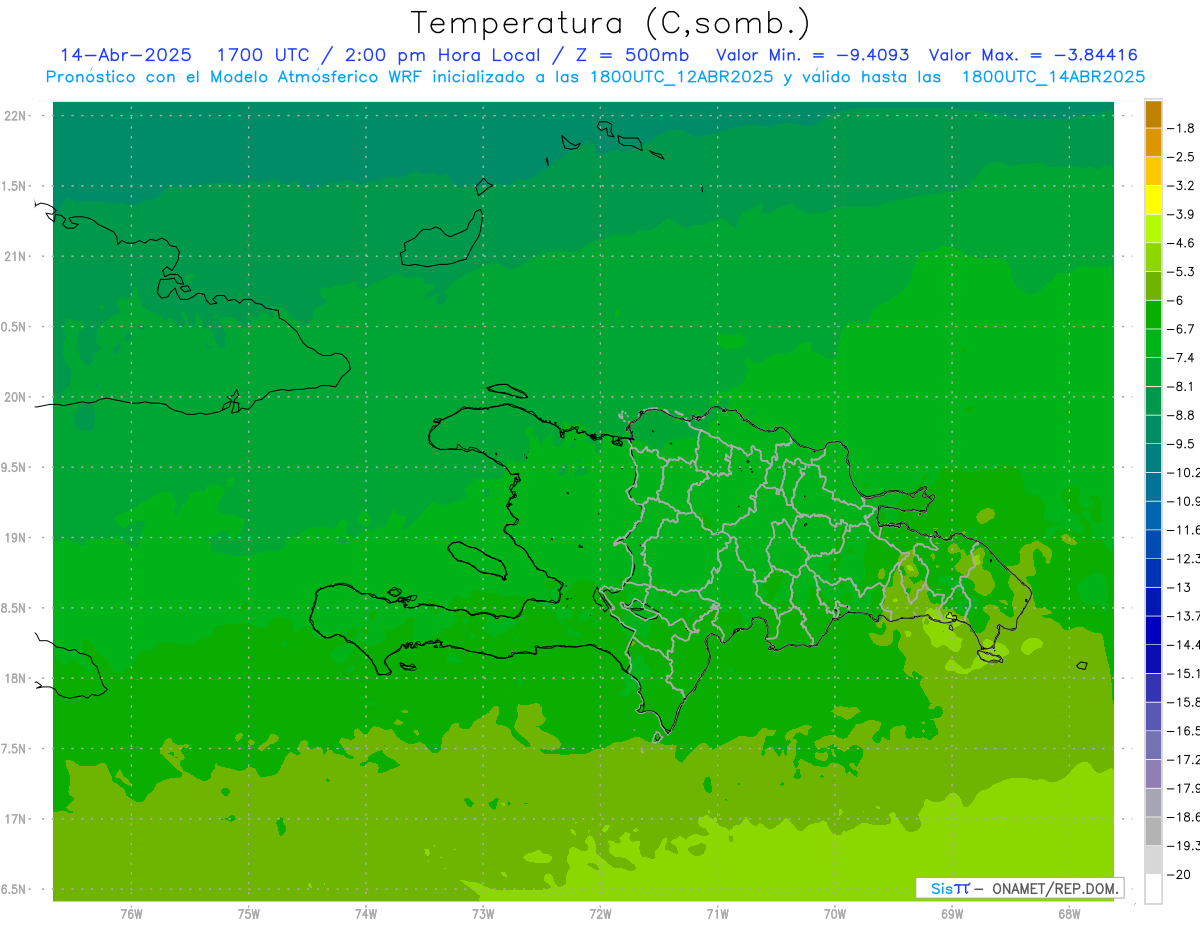Click the yellow legend swatch between -3.2 and -3.9
This screenshot has width=1200, height=927.
(x=1153, y=200)
